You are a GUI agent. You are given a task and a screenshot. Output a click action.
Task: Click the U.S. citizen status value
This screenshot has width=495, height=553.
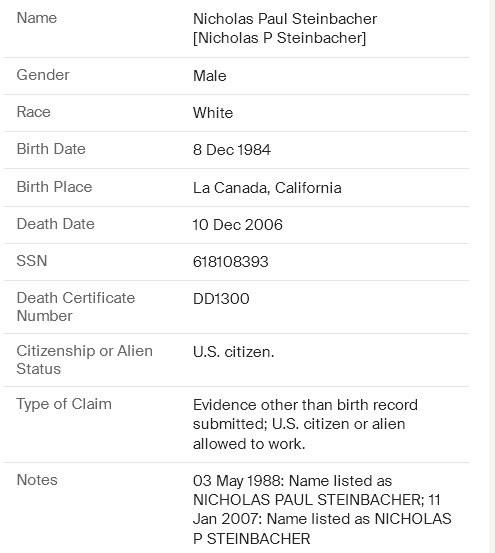(233, 352)
